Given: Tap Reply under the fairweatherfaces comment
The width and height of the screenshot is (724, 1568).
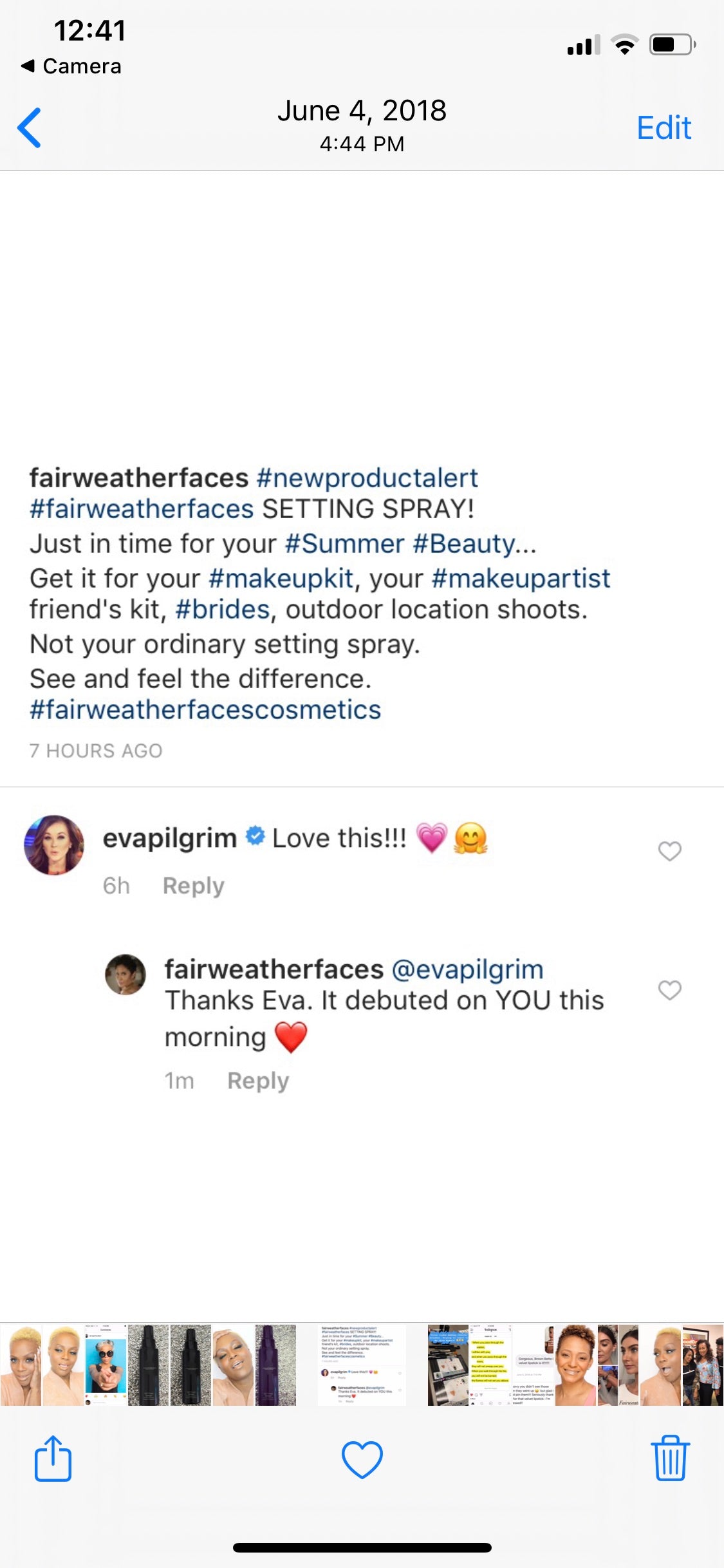Looking at the screenshot, I should tap(258, 1081).
